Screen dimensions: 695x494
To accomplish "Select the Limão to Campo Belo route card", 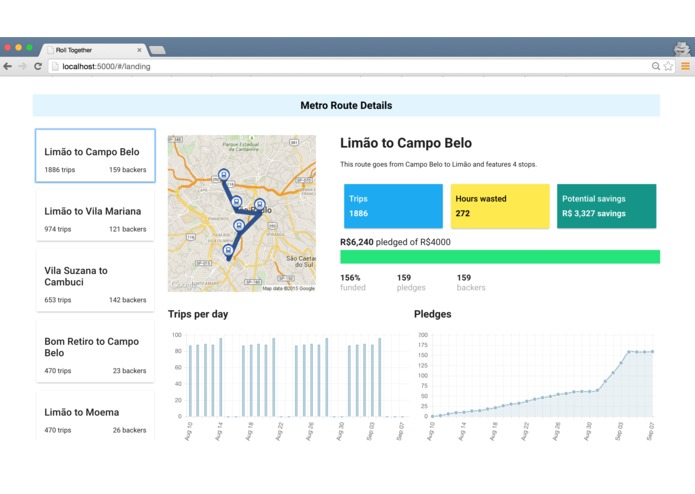I will tap(95, 156).
